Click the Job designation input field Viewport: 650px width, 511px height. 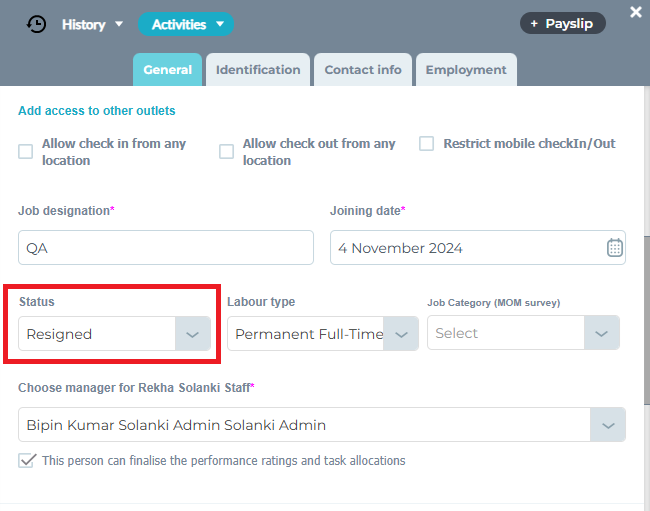click(165, 248)
